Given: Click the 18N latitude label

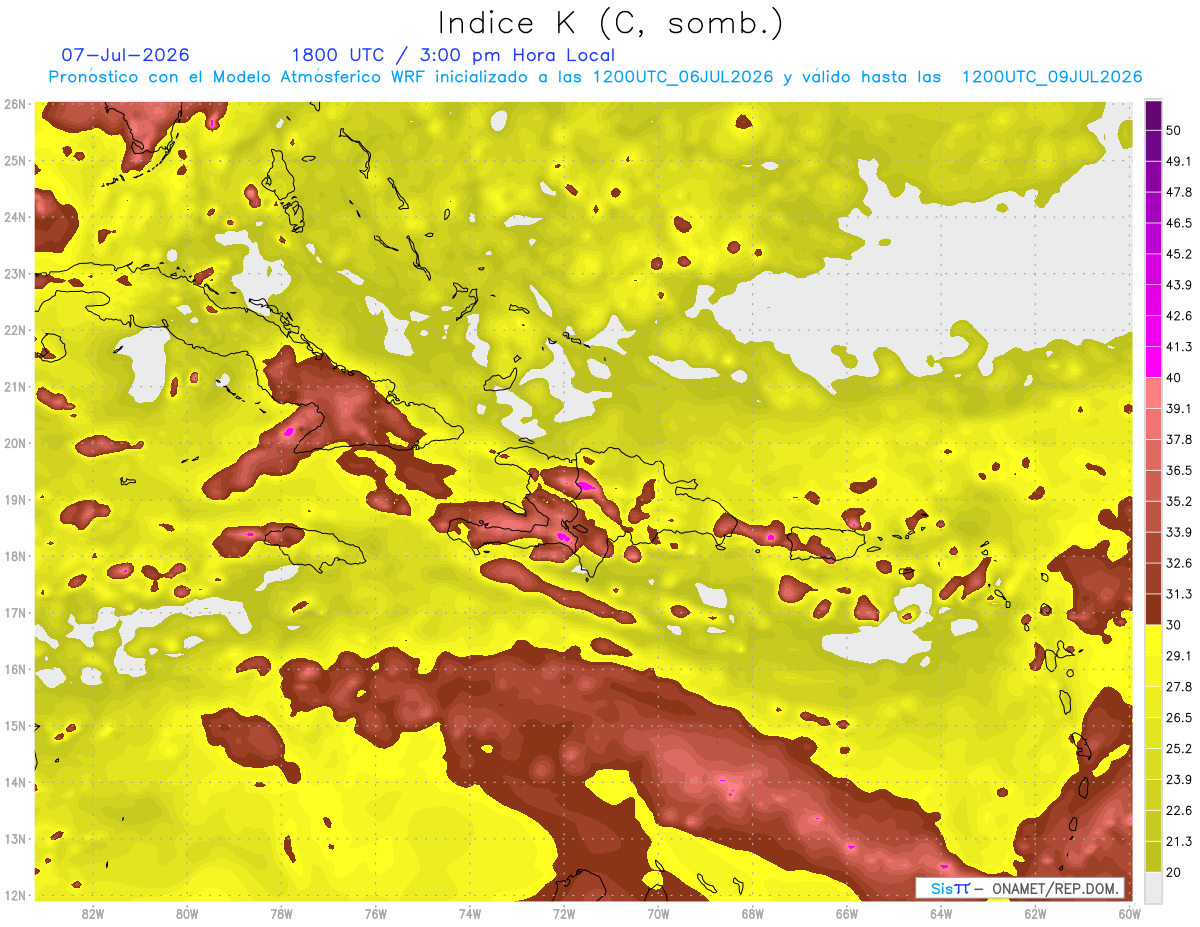Looking at the screenshot, I should click(14, 556).
